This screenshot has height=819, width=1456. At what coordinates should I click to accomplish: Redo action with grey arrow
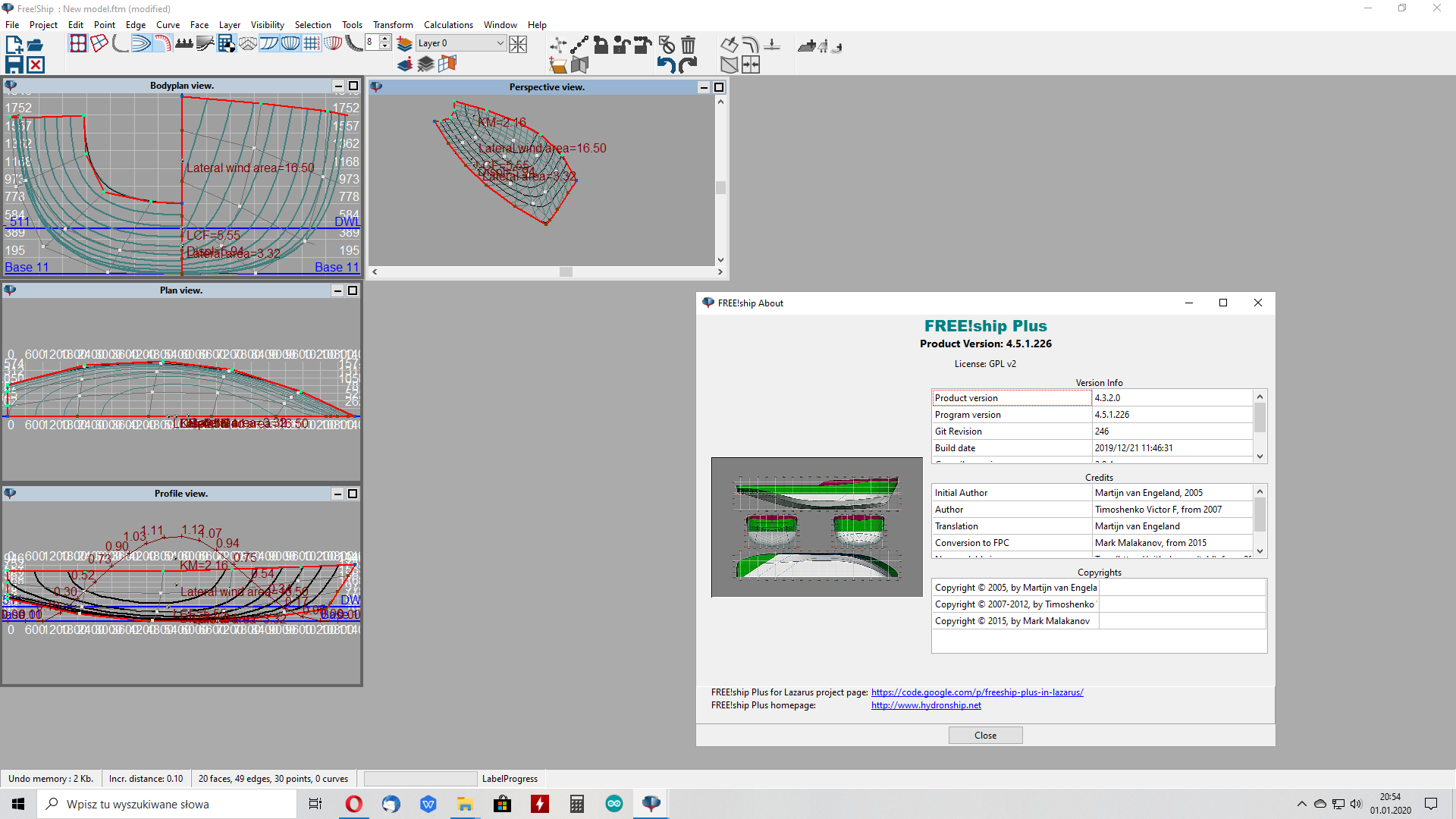[688, 65]
